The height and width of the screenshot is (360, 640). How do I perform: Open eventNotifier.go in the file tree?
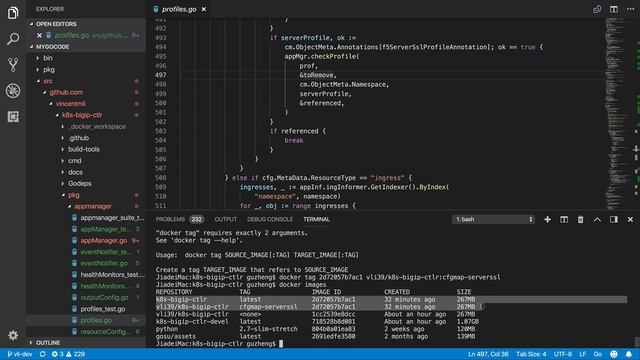point(104,263)
